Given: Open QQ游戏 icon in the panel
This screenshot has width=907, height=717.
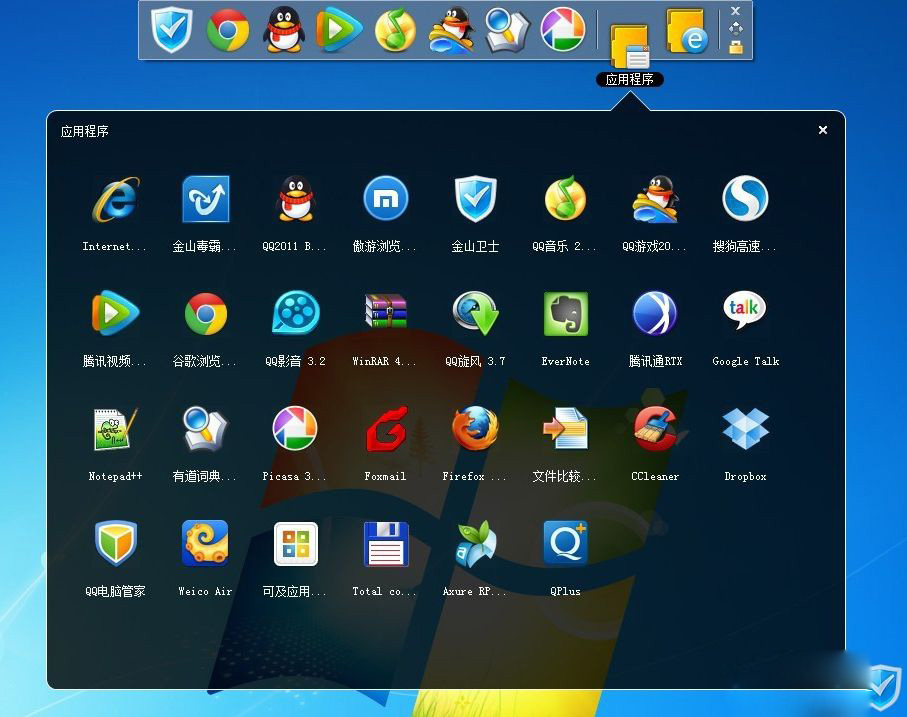Looking at the screenshot, I should 655,199.
